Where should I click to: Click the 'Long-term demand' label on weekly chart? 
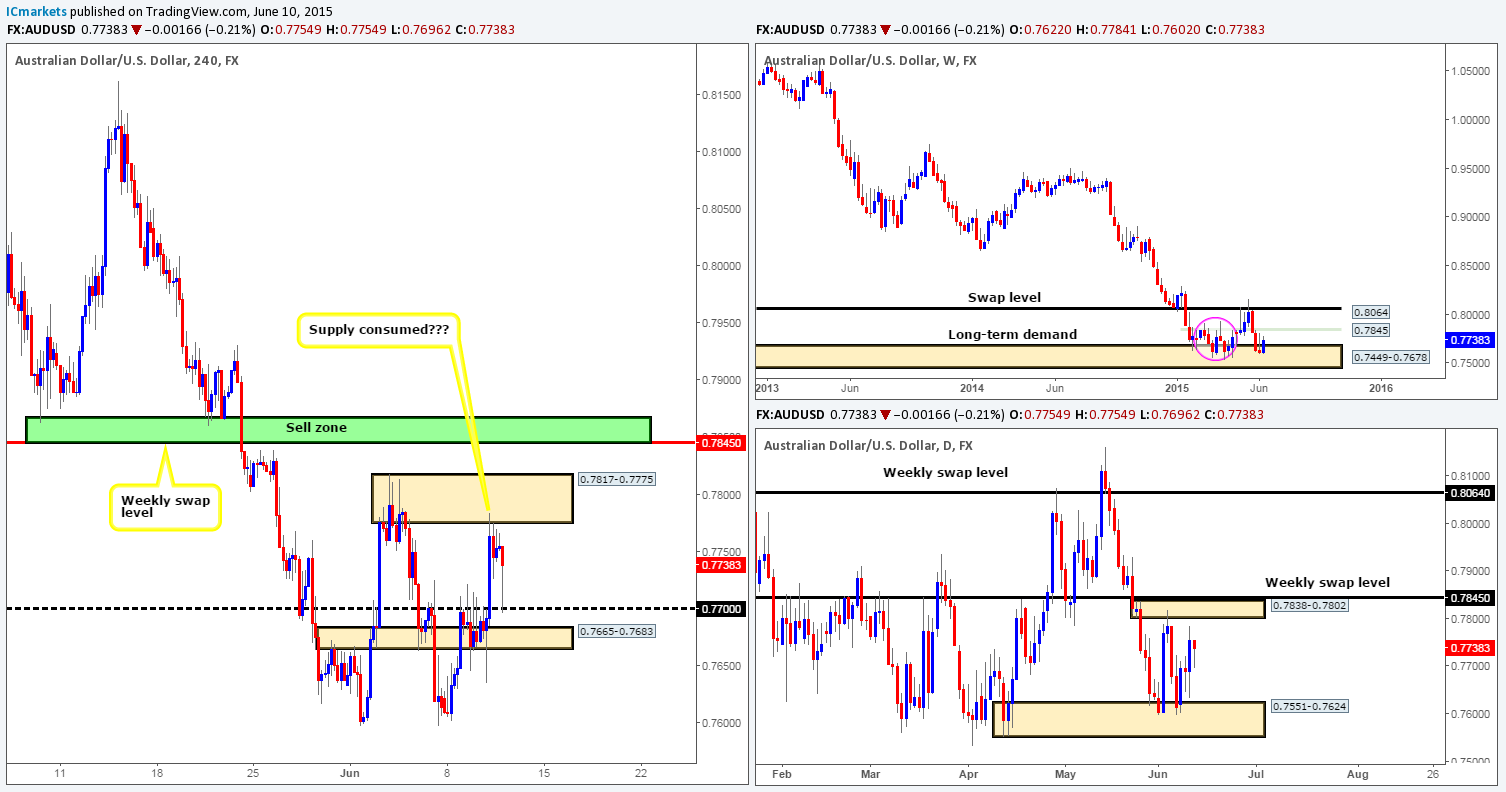pos(1013,334)
